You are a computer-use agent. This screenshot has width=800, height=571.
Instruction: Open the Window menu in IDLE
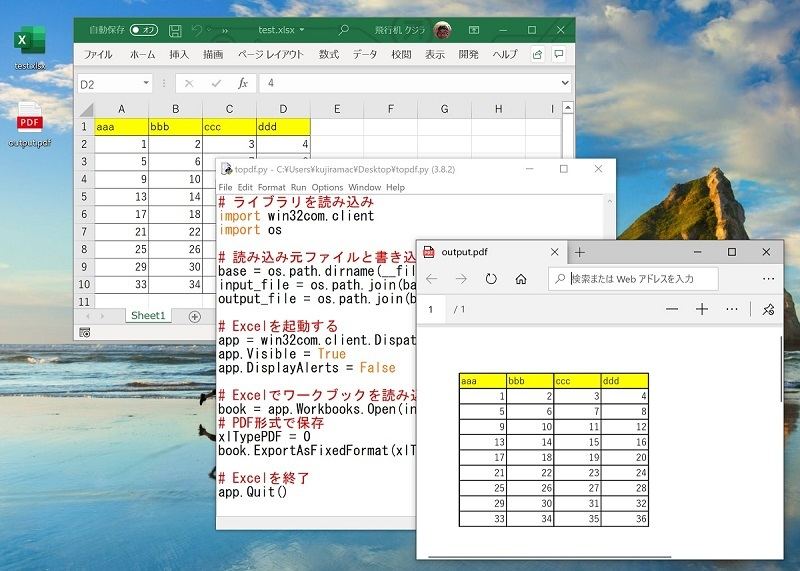point(365,187)
